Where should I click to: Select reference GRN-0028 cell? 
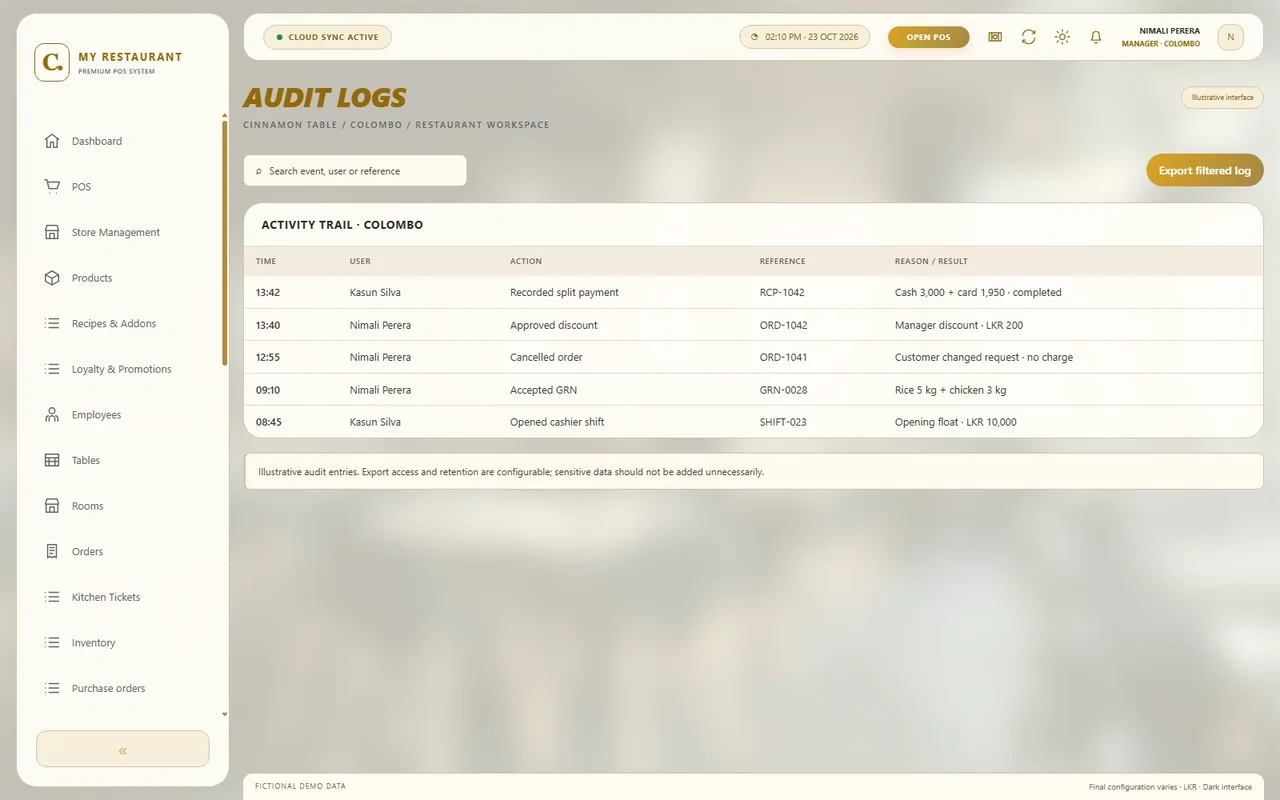[783, 390]
